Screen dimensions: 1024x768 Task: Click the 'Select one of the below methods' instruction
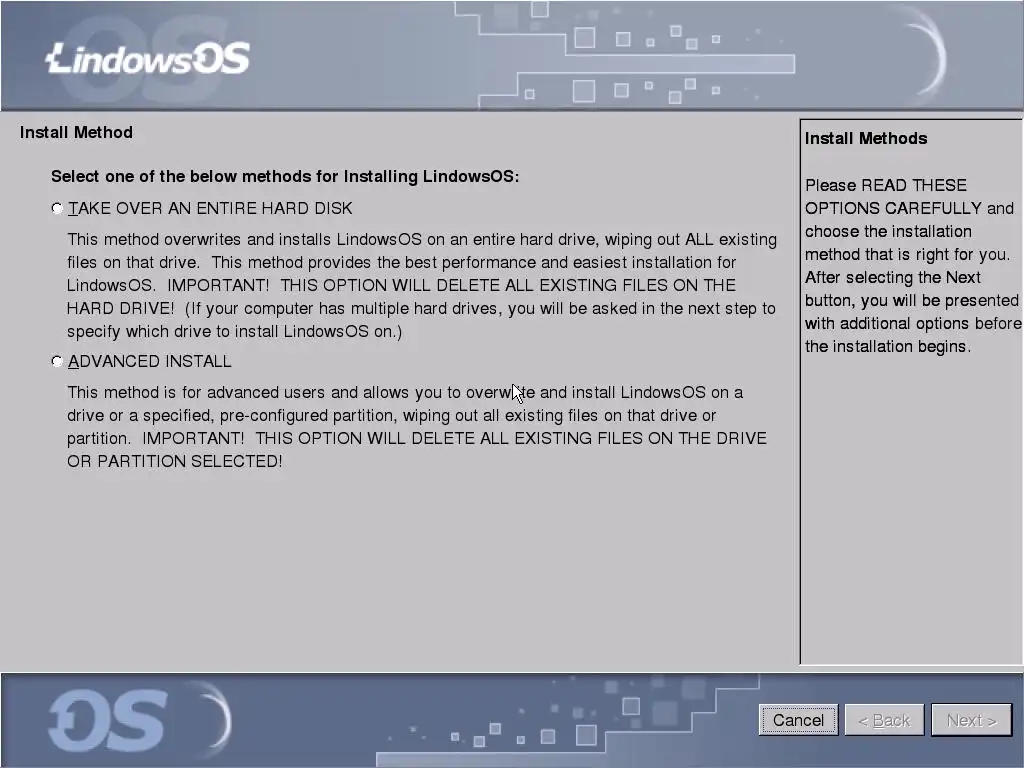coord(285,176)
